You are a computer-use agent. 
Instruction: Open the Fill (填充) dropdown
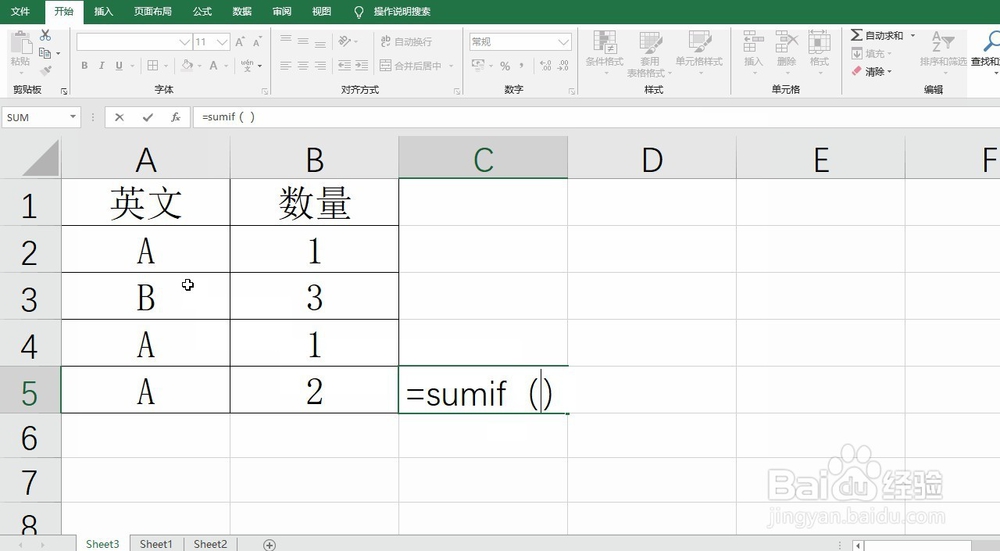point(872,54)
